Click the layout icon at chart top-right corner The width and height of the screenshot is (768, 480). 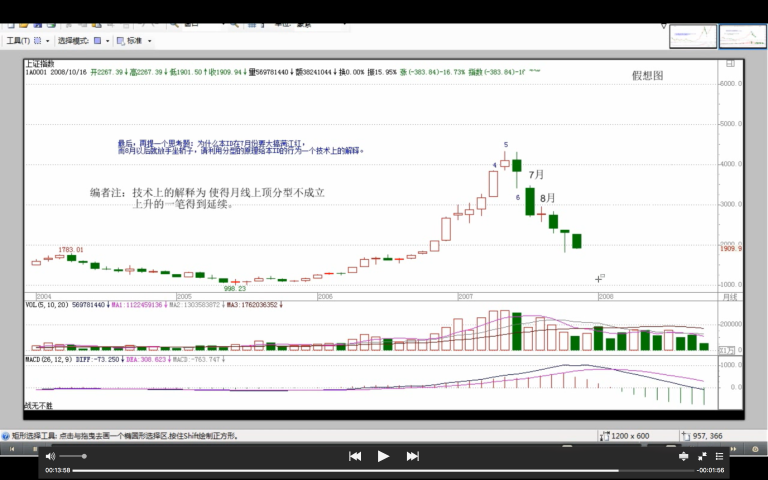click(x=729, y=63)
